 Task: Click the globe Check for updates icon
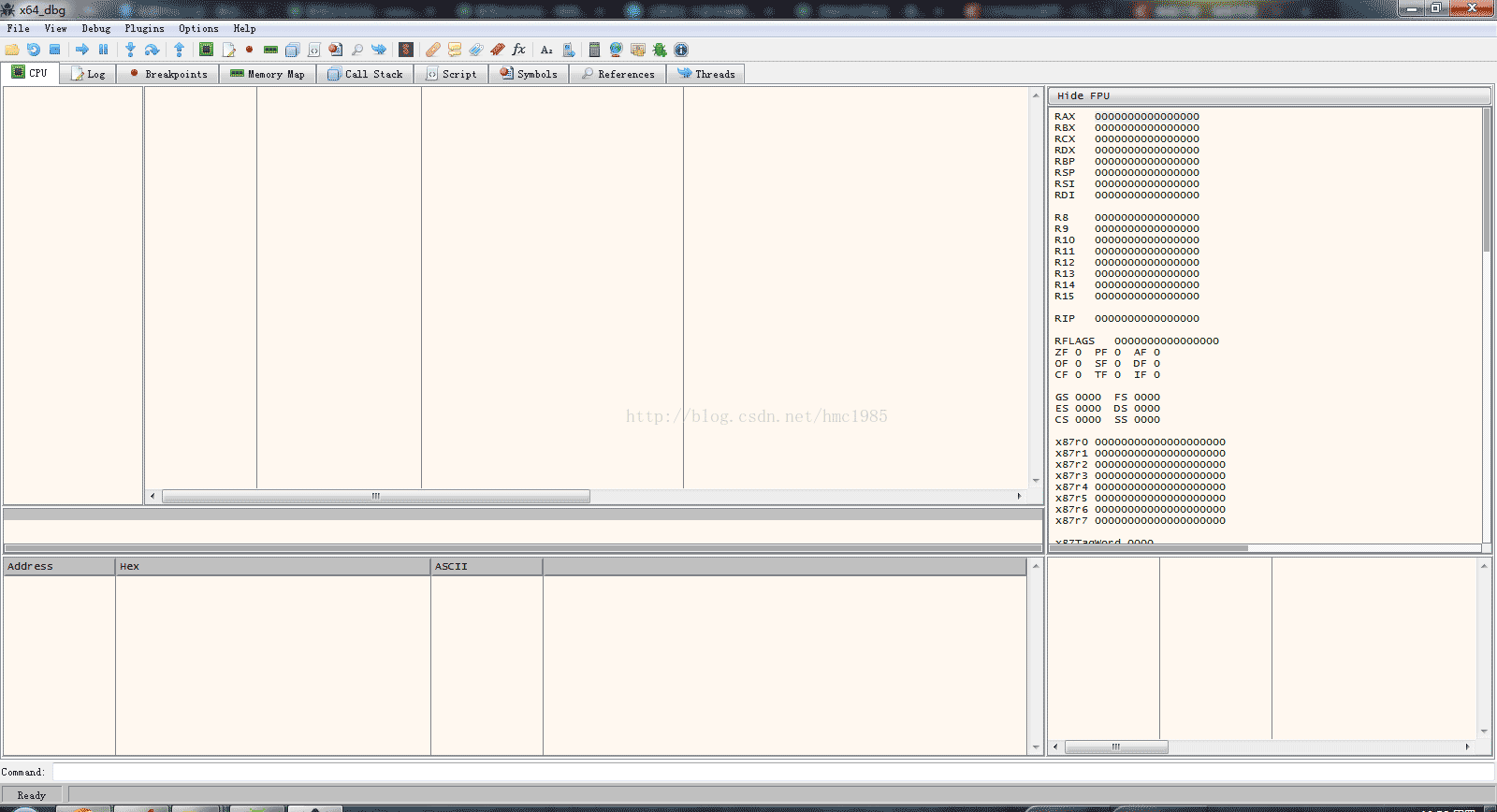(616, 50)
